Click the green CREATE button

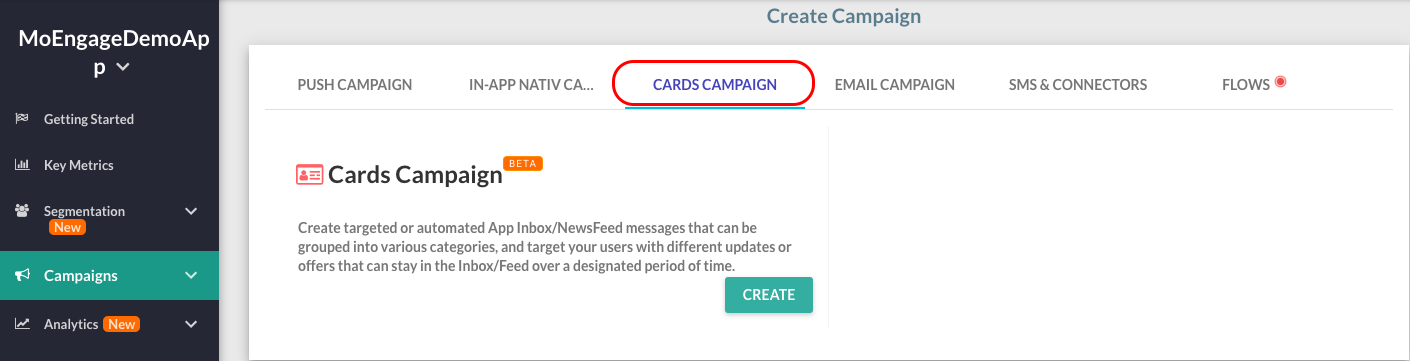769,295
